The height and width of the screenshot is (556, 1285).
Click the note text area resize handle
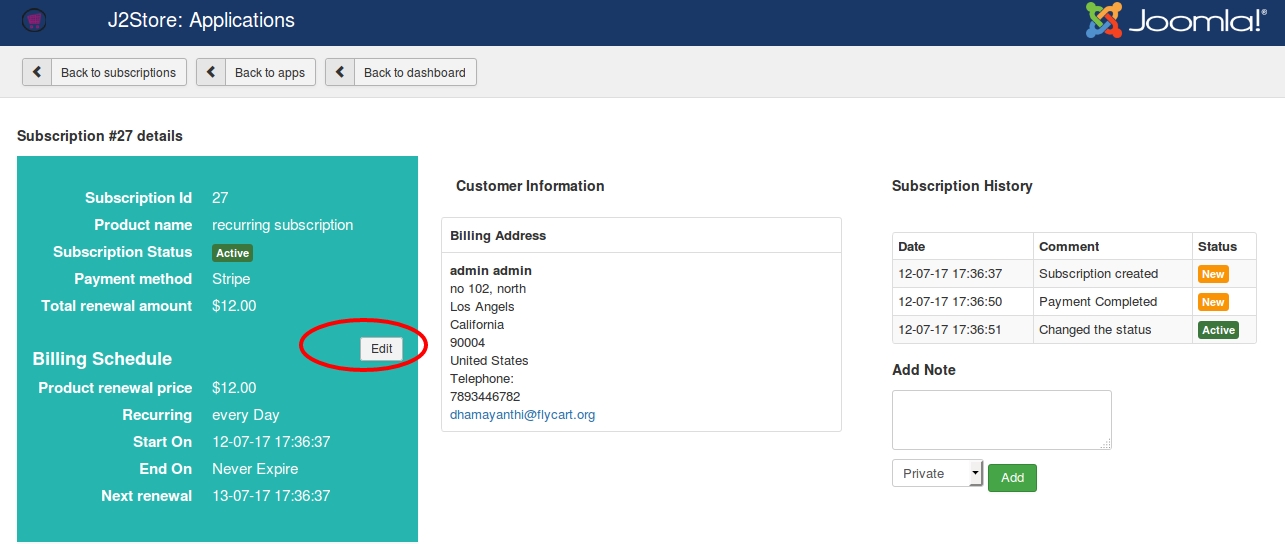click(x=1106, y=444)
